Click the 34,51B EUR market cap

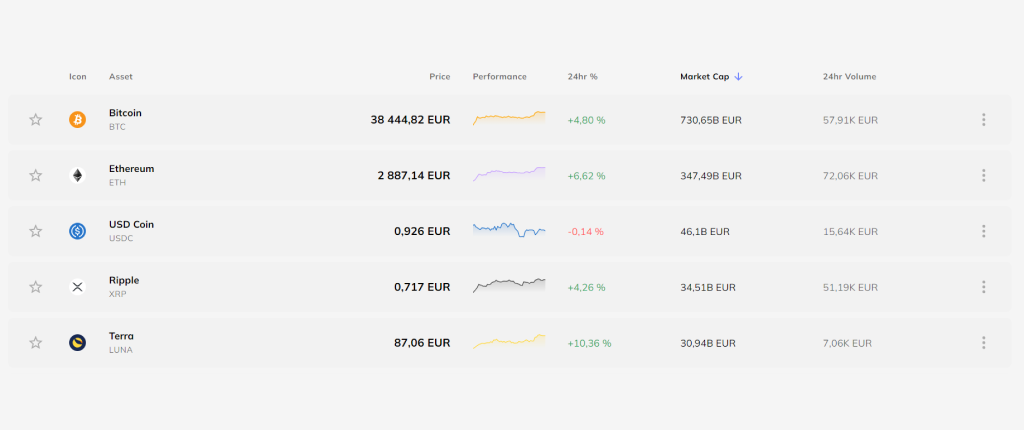click(708, 287)
